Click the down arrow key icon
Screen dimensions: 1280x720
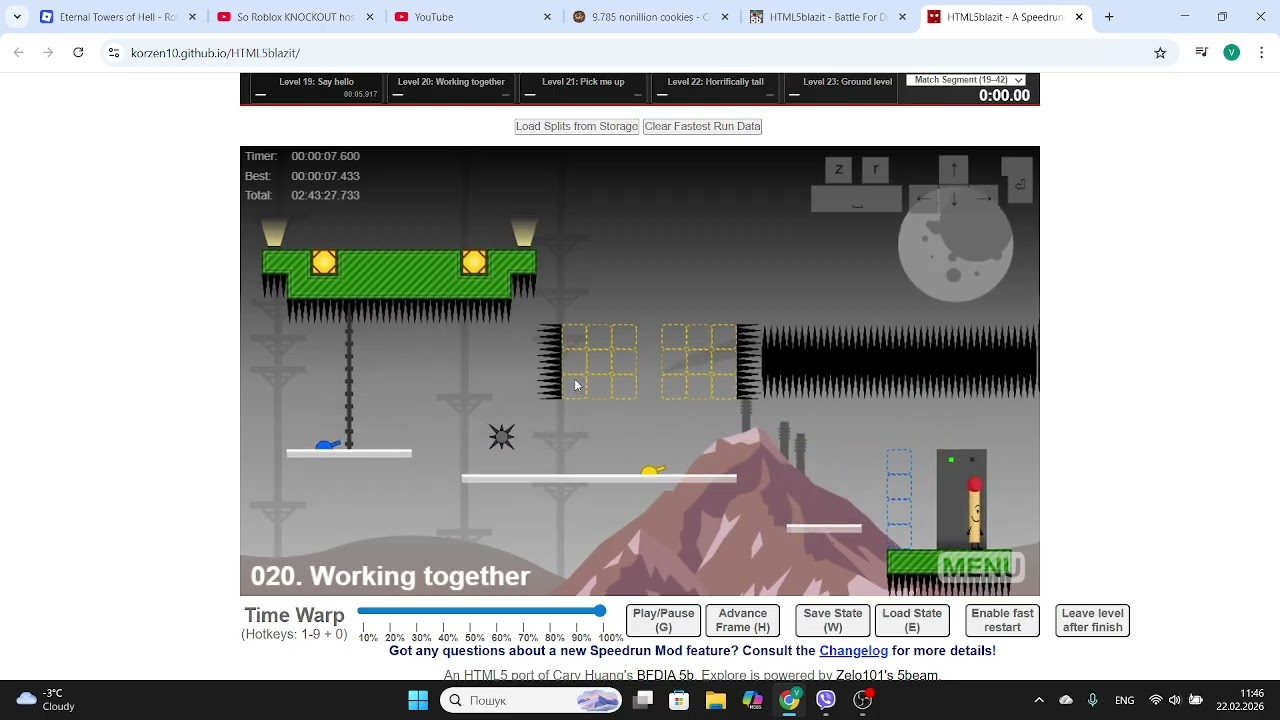click(954, 199)
